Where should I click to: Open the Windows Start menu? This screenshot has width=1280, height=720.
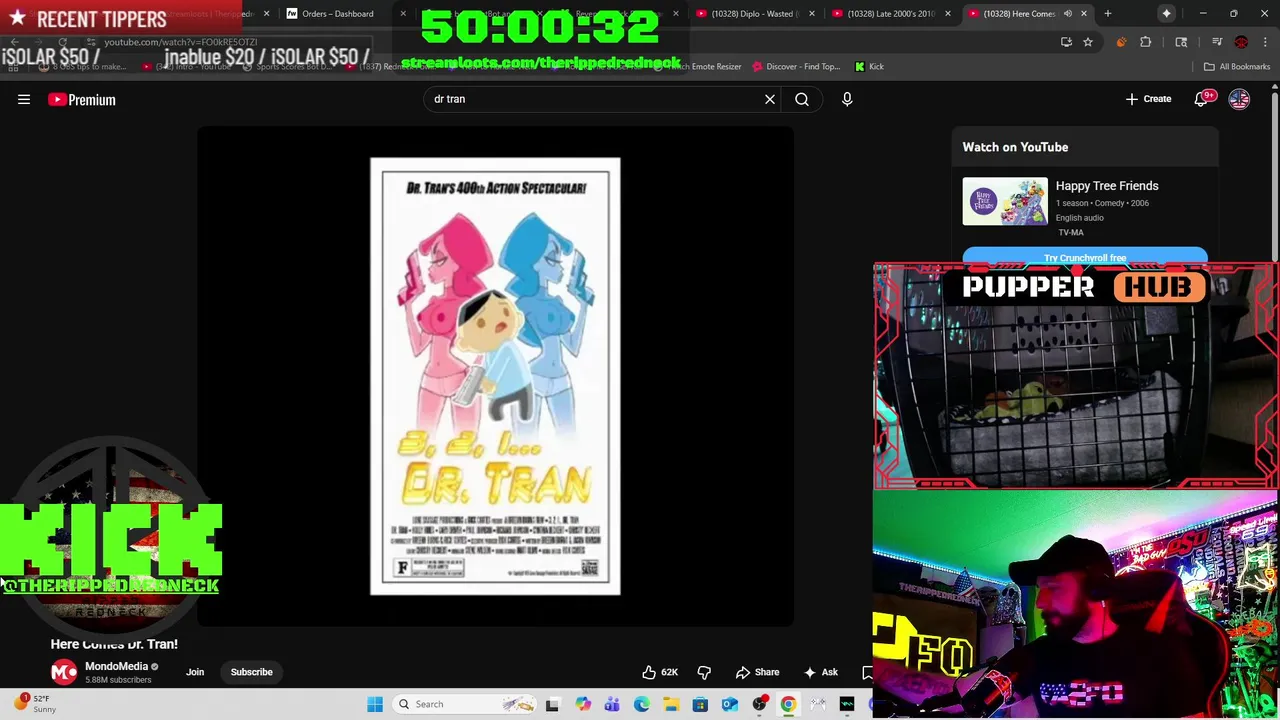(375, 704)
